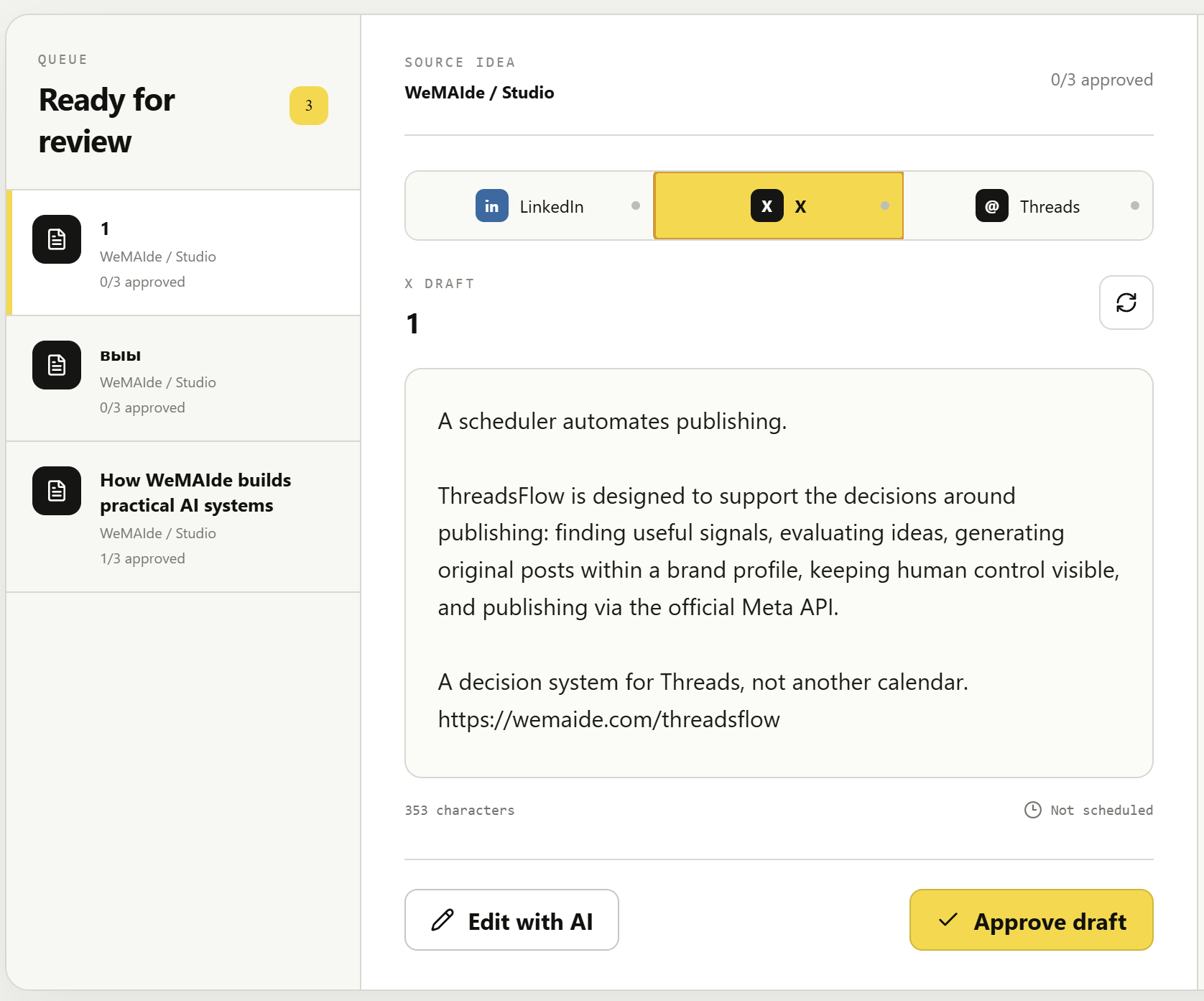Open queue item titled Вылы
The height and width of the screenshot is (1001, 1204).
183,379
